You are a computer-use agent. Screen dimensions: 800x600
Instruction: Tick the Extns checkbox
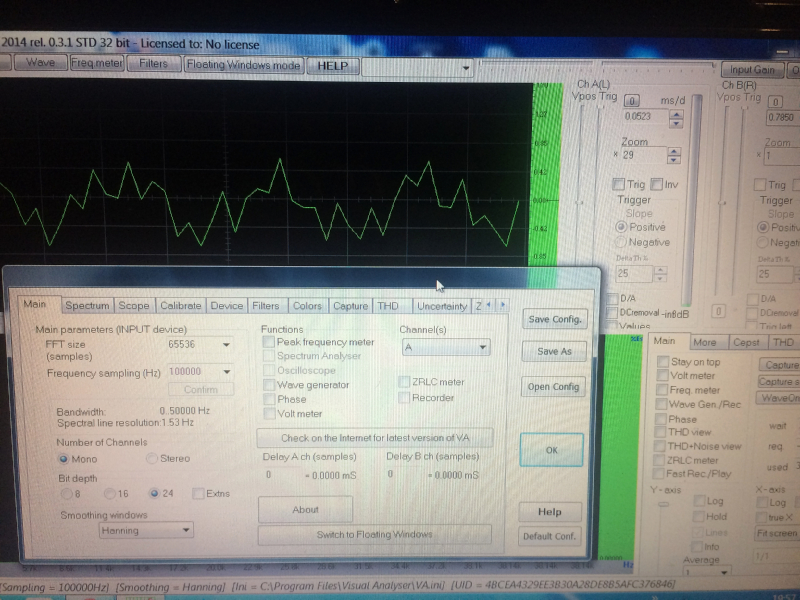(198, 493)
